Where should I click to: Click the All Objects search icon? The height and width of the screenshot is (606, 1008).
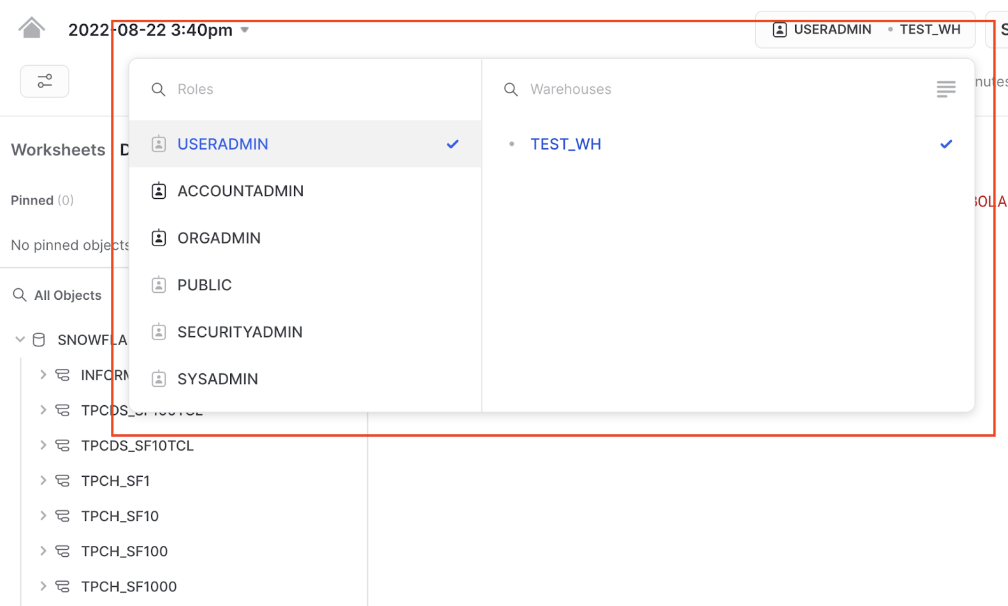pyautogui.click(x=20, y=295)
